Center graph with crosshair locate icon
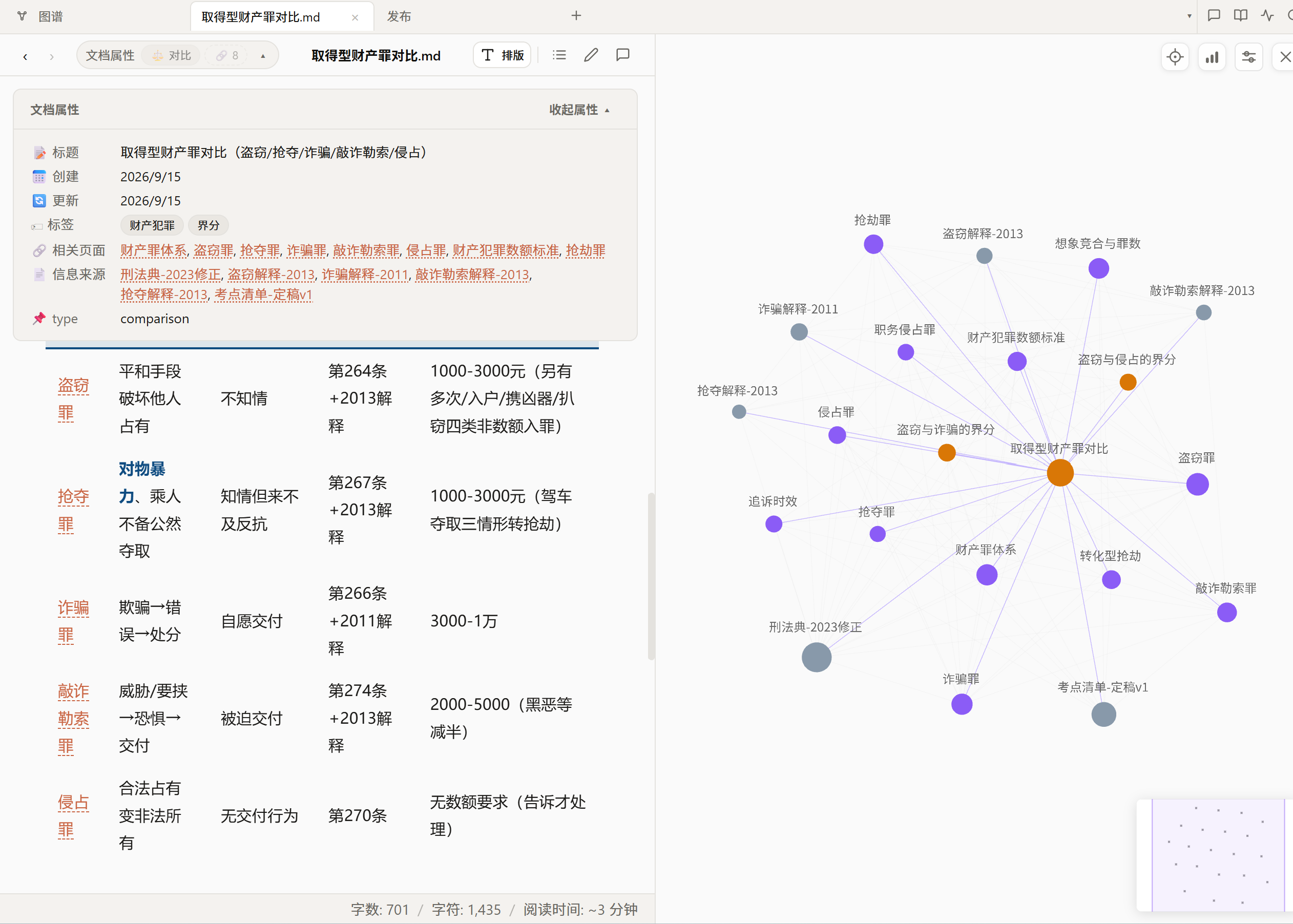The width and height of the screenshot is (1293, 924). tap(1175, 57)
